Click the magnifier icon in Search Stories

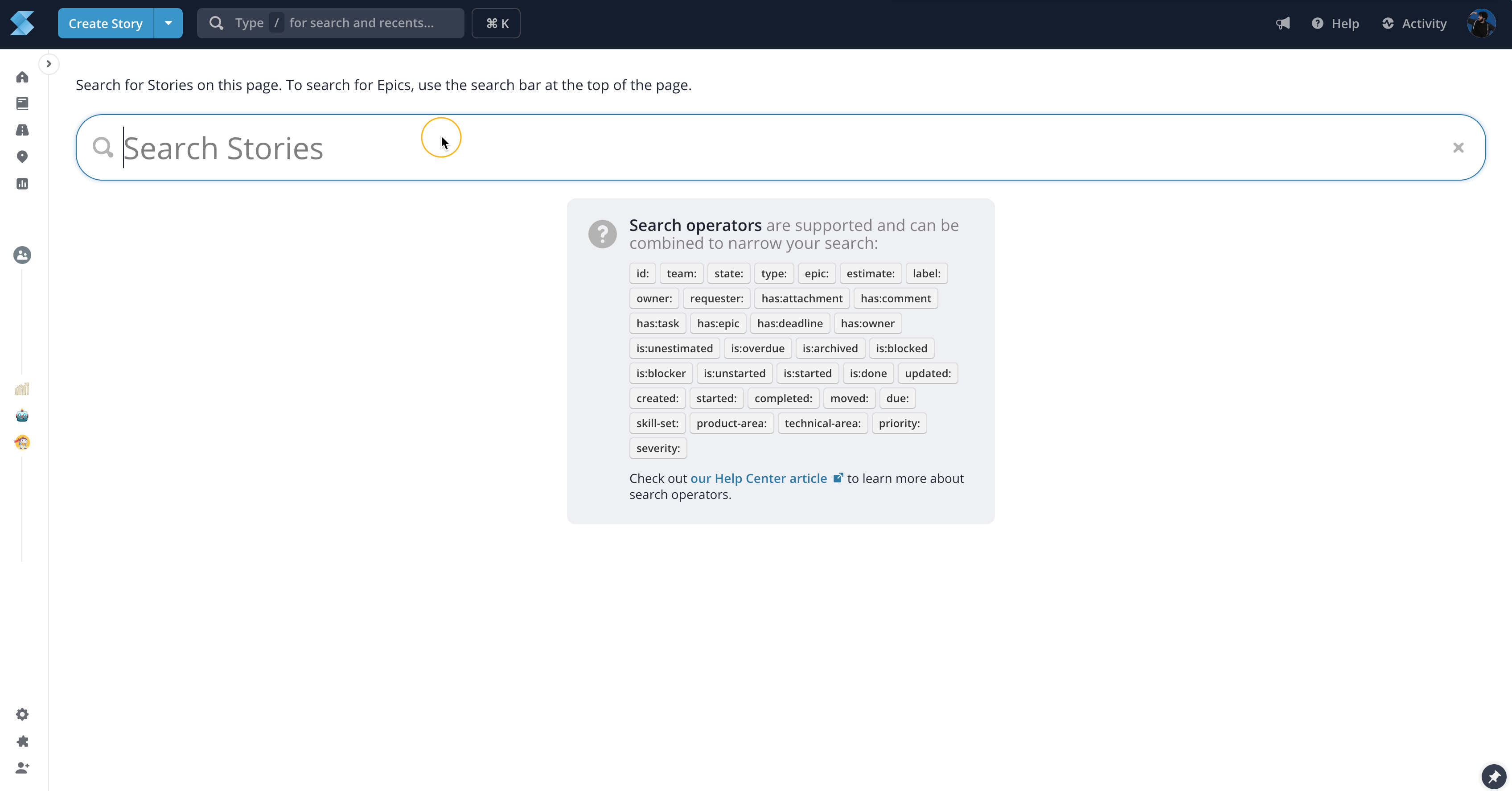tap(103, 148)
